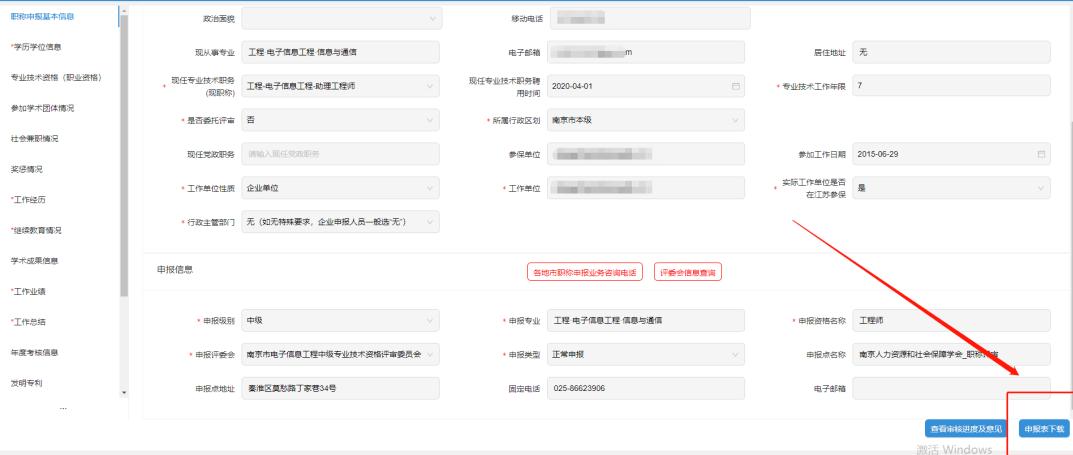The image size is (1073, 455).
Task: Select 发明专利 in the sidebar
Action: pos(27,383)
